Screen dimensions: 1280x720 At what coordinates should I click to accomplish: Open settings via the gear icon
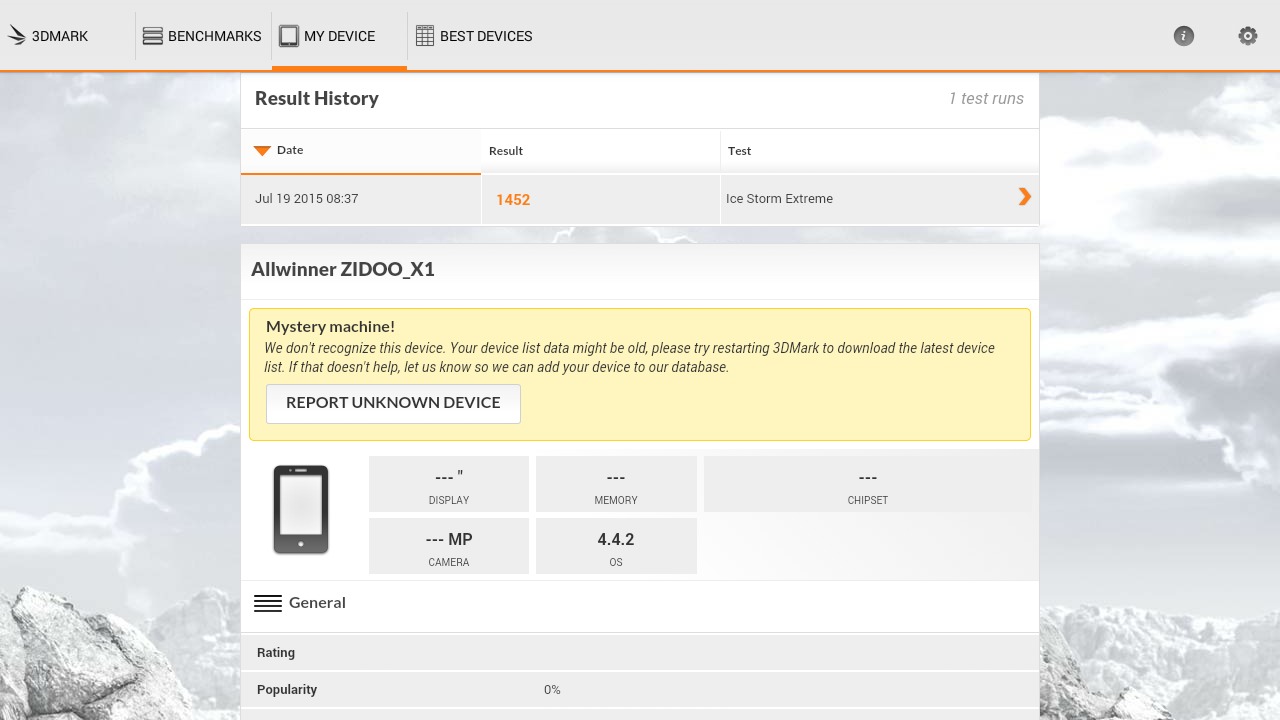point(1248,36)
